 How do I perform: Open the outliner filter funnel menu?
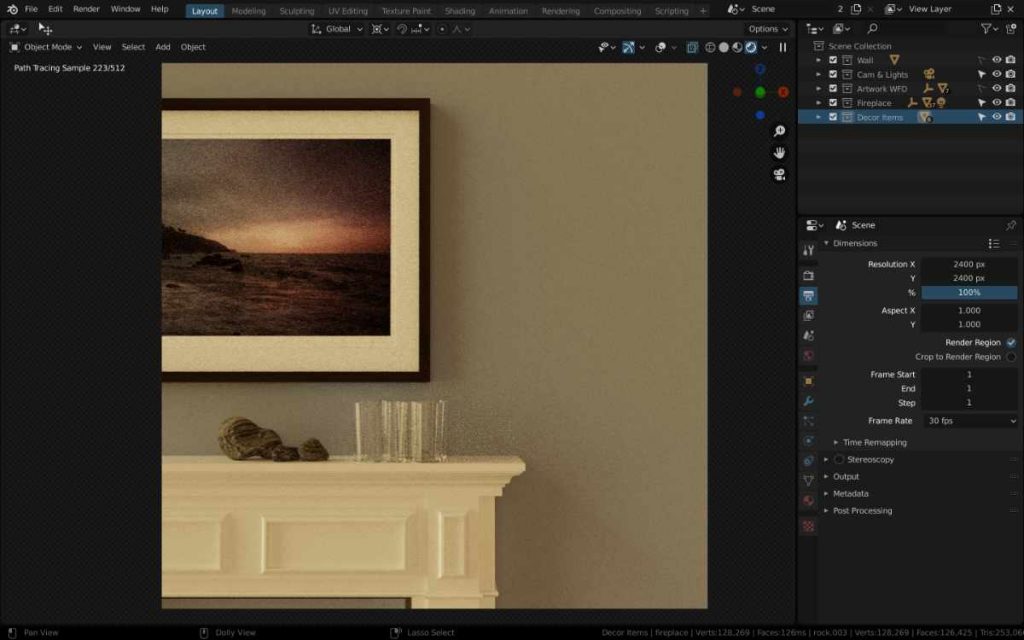[988, 29]
